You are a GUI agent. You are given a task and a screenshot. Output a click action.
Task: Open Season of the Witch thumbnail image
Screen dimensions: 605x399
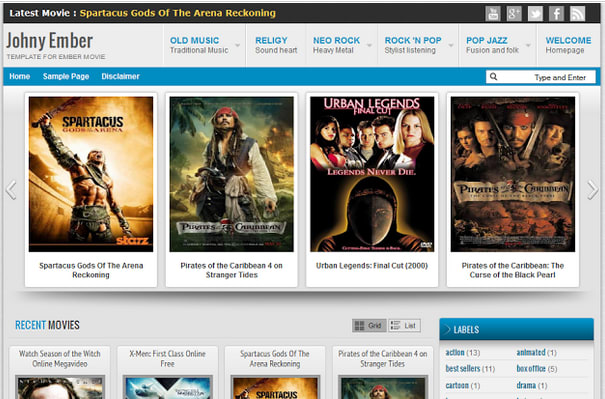60,387
